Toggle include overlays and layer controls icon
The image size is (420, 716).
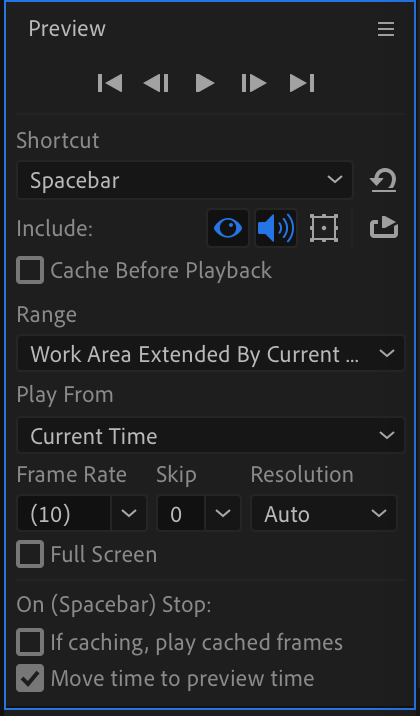[324, 228]
